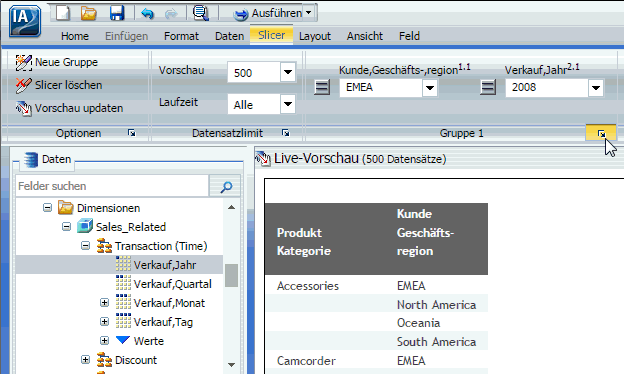This screenshot has height=374, width=624.
Task: Click the blue Werte triangle icon
Action: 123,340
